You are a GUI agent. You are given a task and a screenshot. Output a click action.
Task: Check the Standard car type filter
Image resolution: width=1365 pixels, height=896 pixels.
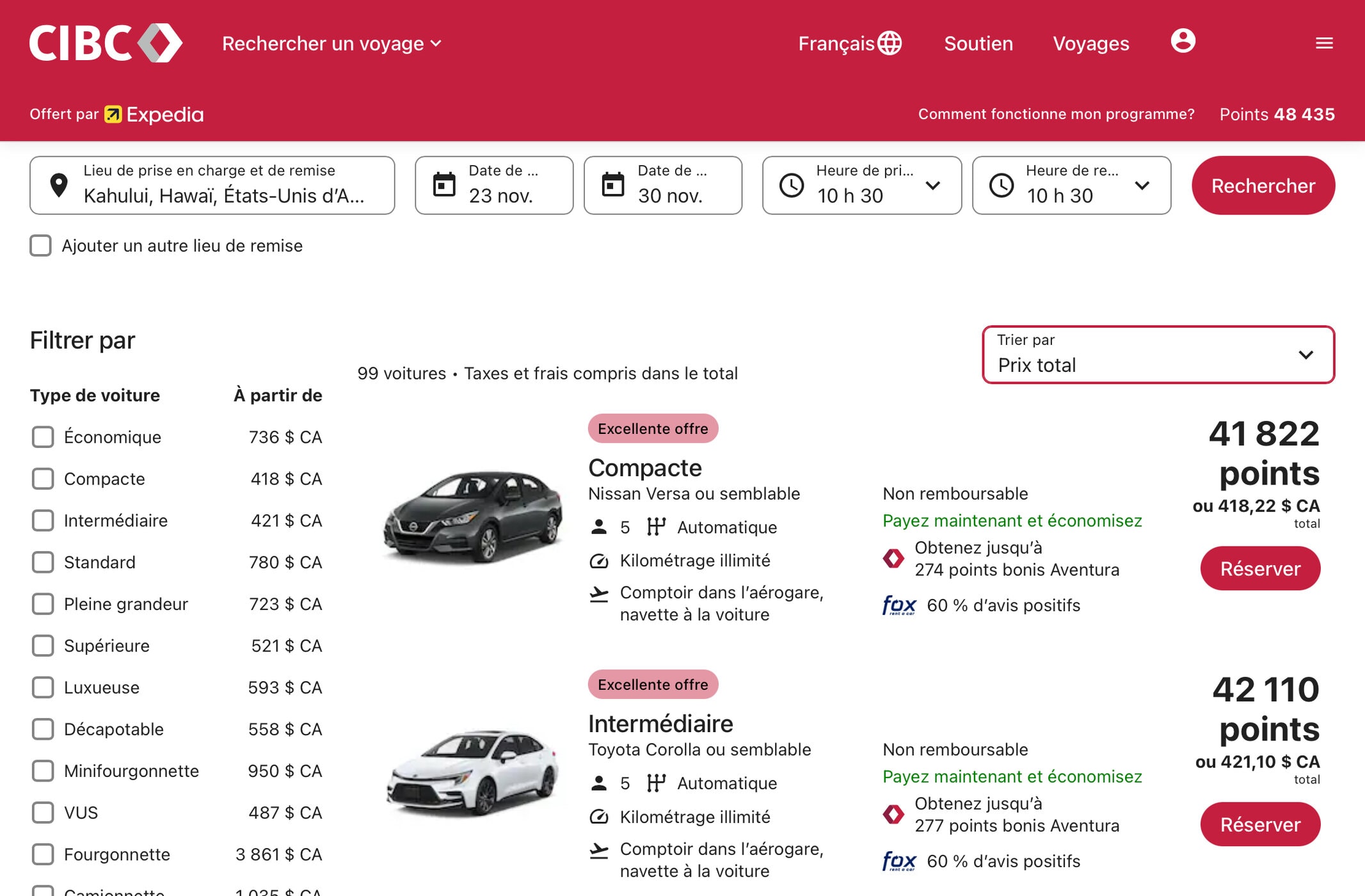43,562
